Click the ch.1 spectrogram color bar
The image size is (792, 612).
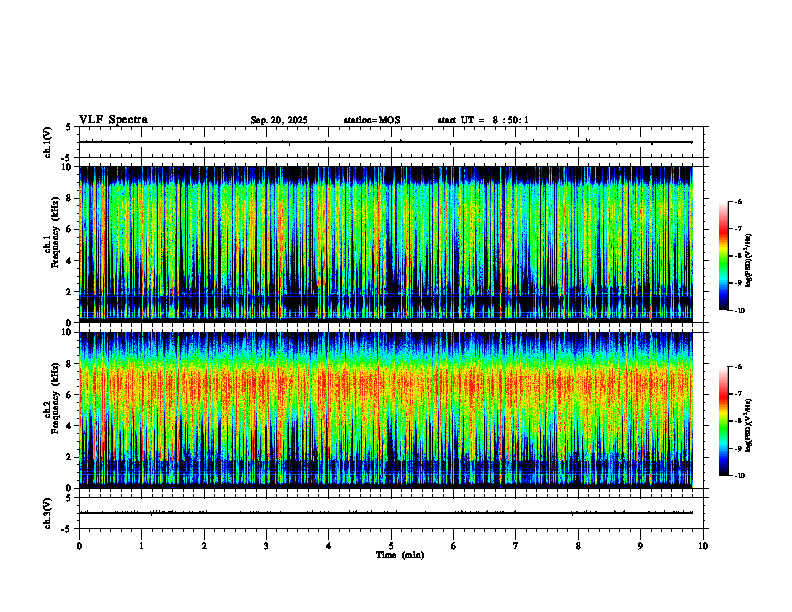click(x=723, y=256)
